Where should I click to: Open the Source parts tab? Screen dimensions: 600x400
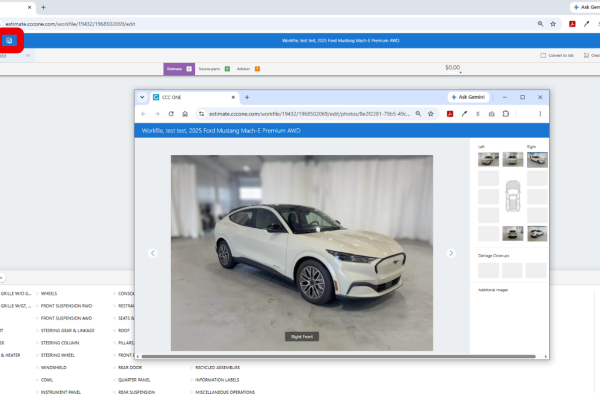[214, 69]
